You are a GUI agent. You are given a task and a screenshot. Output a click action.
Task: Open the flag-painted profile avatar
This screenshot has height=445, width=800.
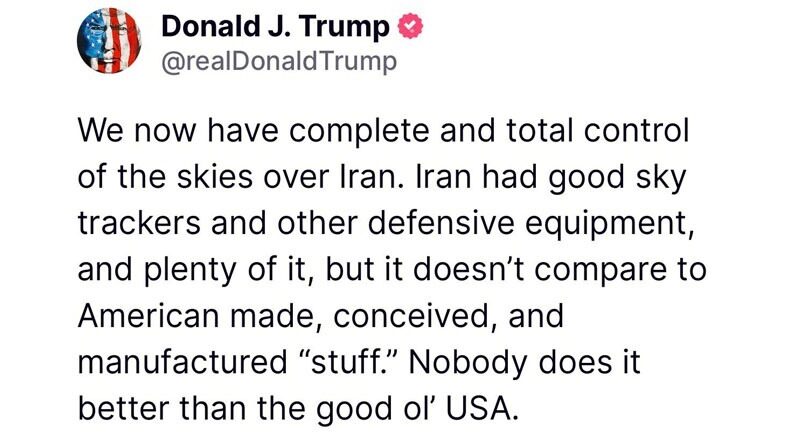tap(109, 40)
